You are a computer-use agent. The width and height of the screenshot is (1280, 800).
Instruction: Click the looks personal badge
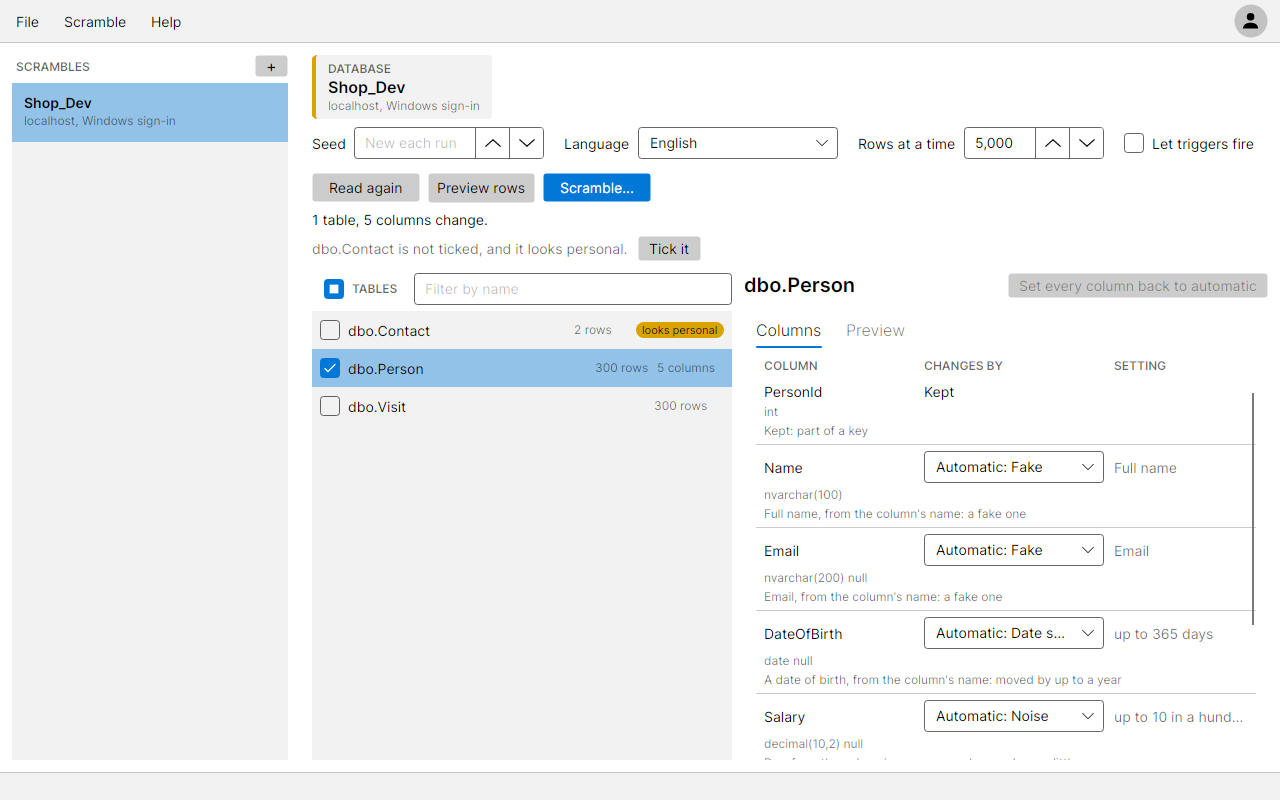pyautogui.click(x=680, y=330)
